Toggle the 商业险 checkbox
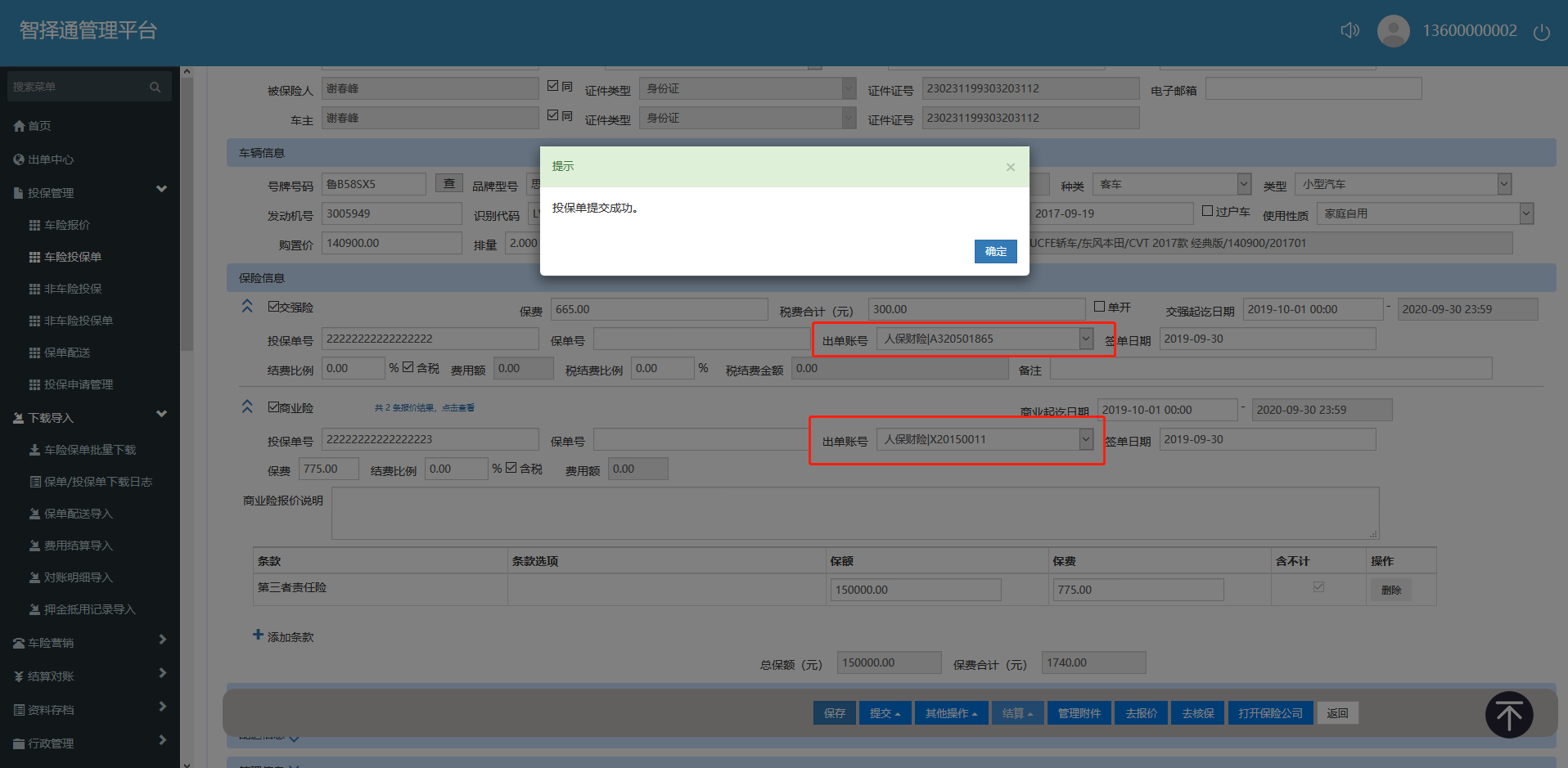The image size is (1568, 768). click(274, 407)
